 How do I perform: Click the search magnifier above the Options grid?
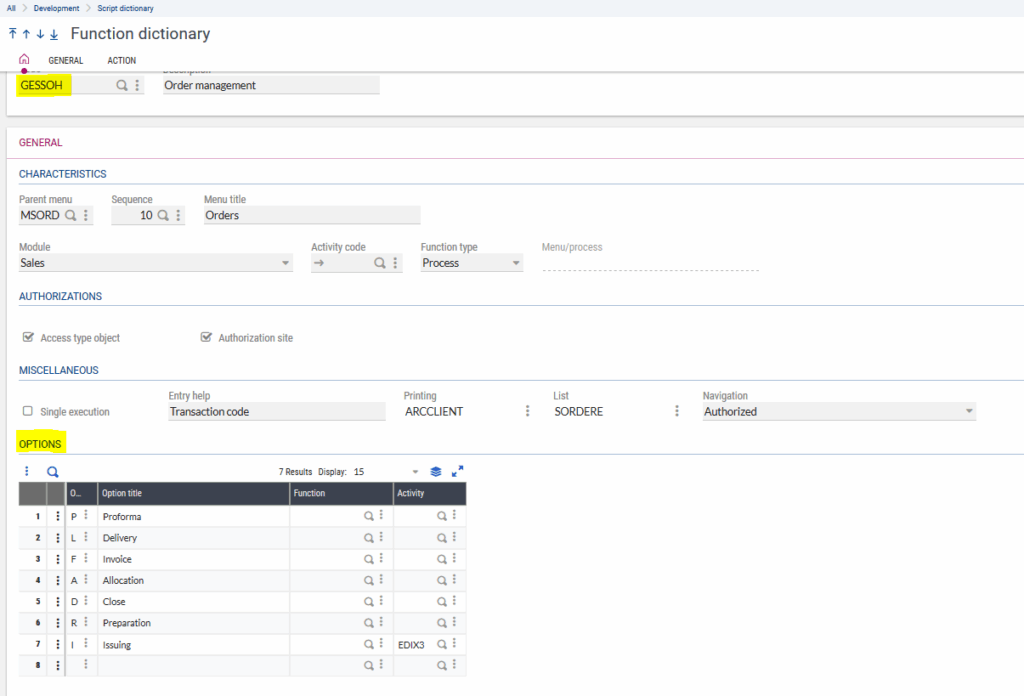click(52, 471)
